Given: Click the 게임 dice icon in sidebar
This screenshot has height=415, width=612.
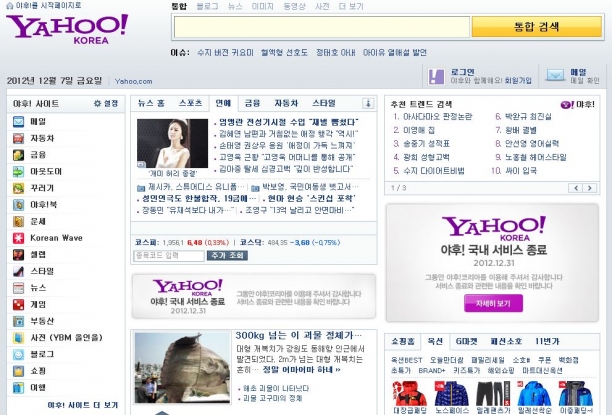Looking at the screenshot, I should click(x=18, y=304).
